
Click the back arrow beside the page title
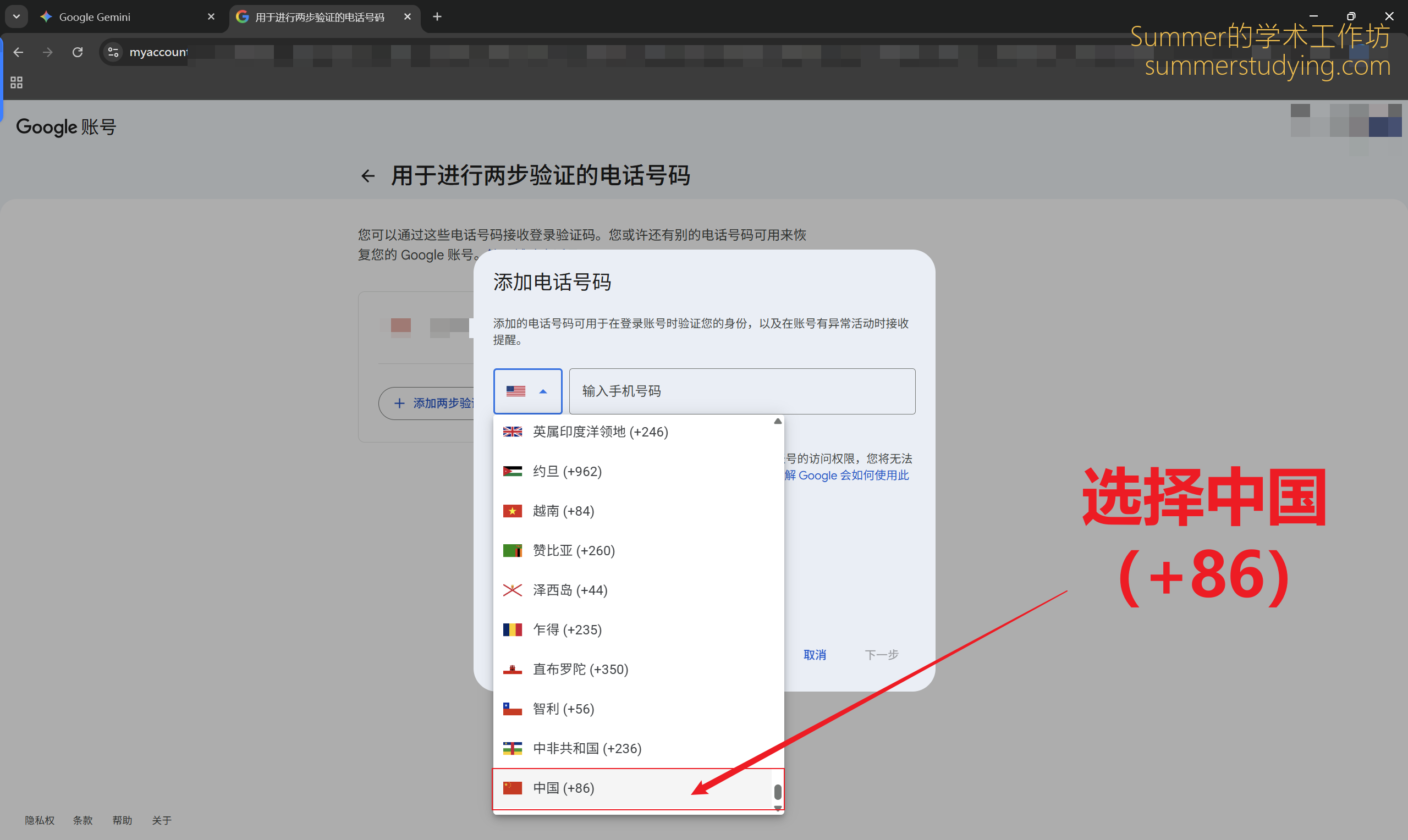pos(368,176)
